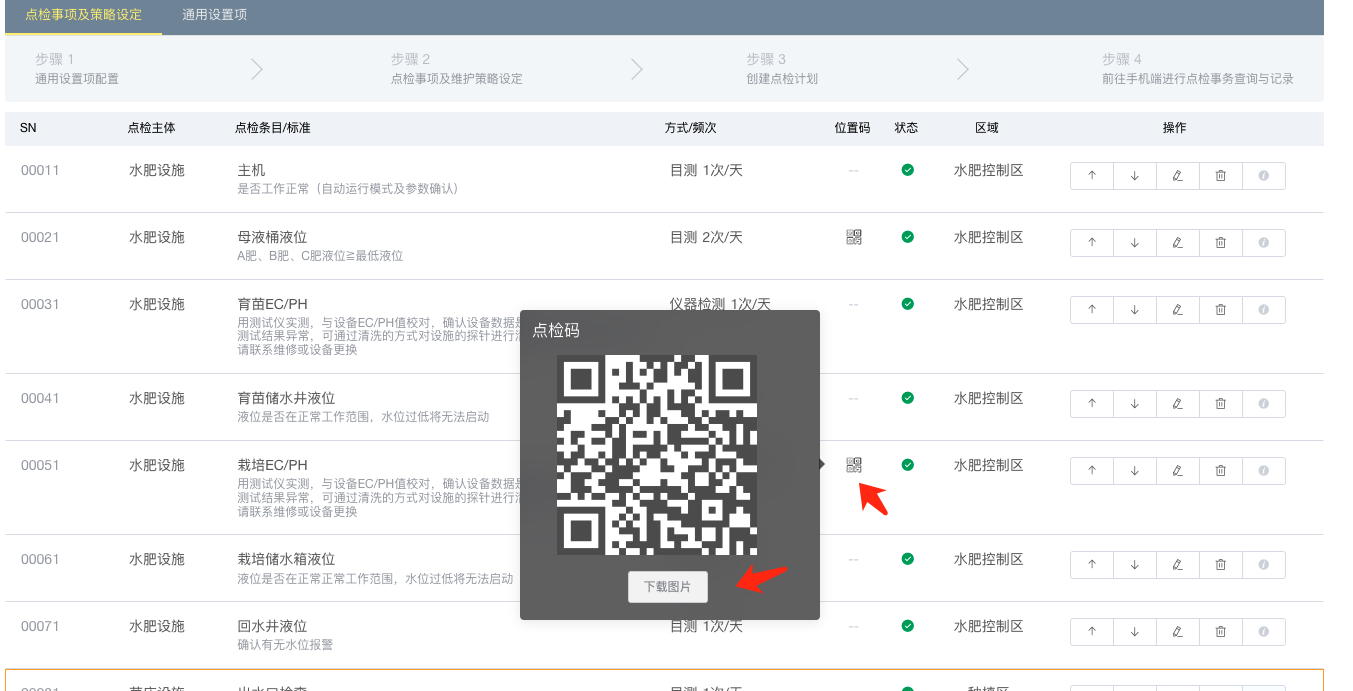Screen dimensions: 1353x691
Task: Open info for 回水井液位 row
Action: point(1264,632)
